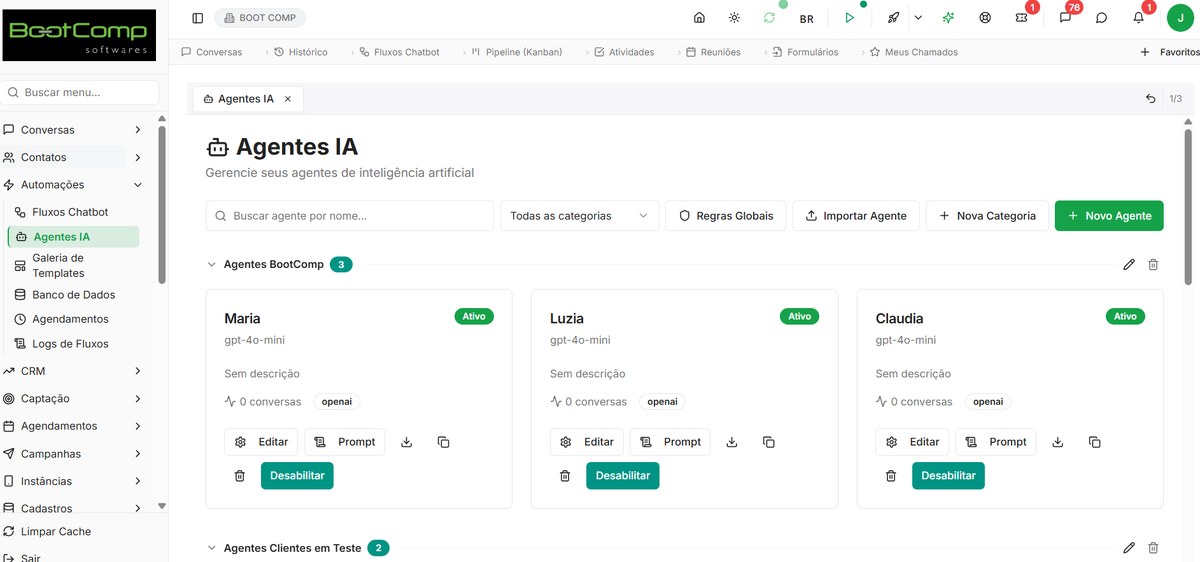Open the ticket icon with badge
This screenshot has height=562, width=1200.
(x=1021, y=18)
